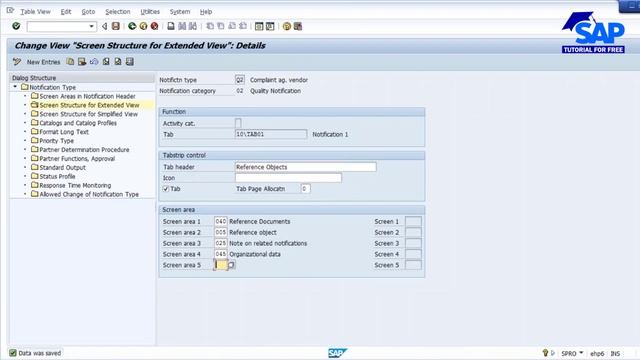Uncheck the Tab checkbox in Tabstrip control

(x=166, y=189)
